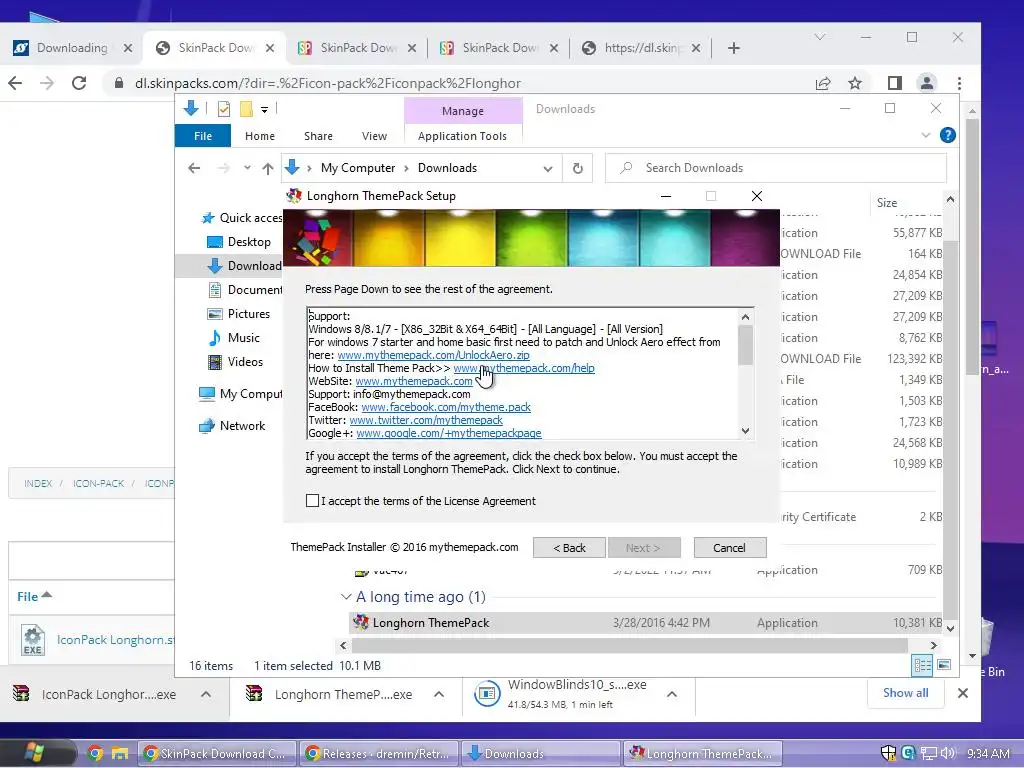Viewport: 1024px width, 768px height.
Task: Open recent locations dropdown in Explorer
Action: pos(247,168)
